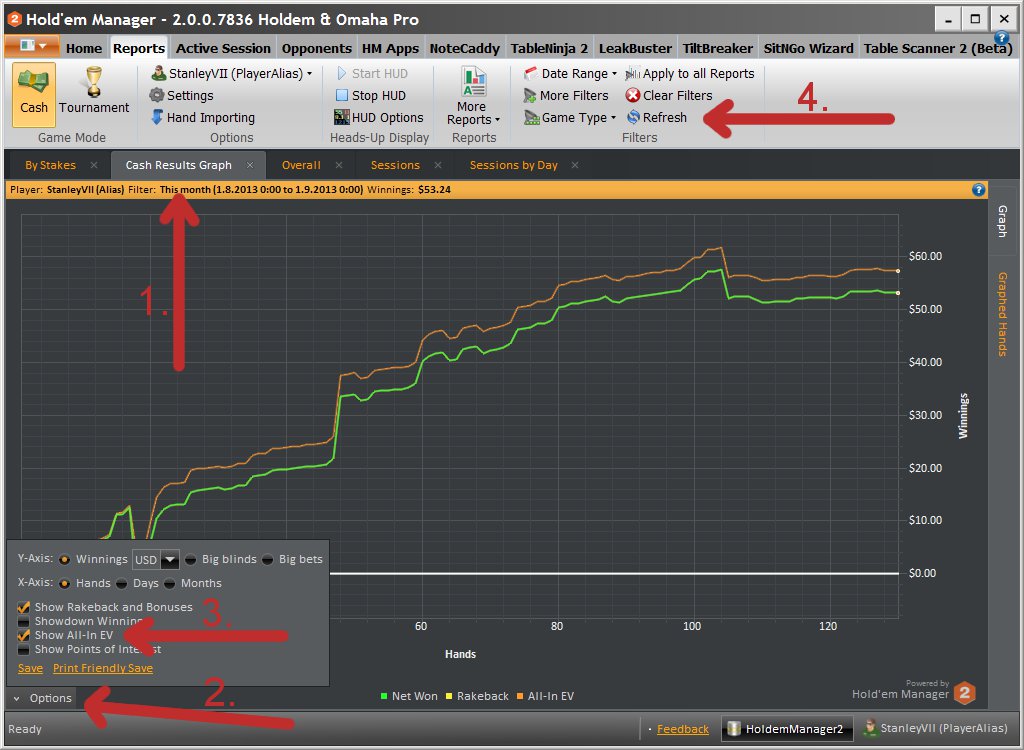The width and height of the screenshot is (1024, 750).
Task: Toggle Show All-In EV checkbox
Action: (24, 635)
